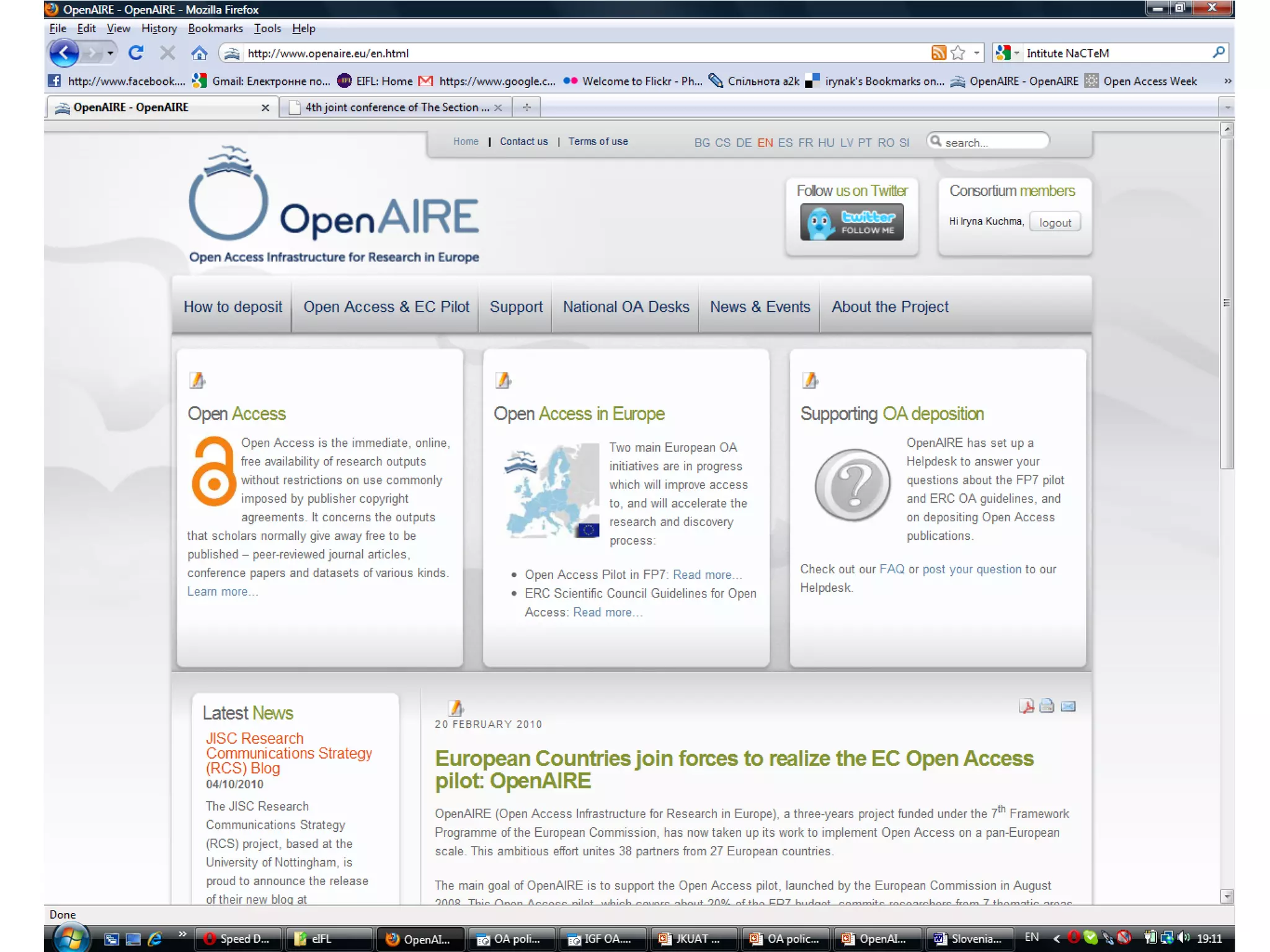Viewport: 1270px width, 952px height.
Task: Click the Twitter Follow Me badge
Action: [x=851, y=222]
